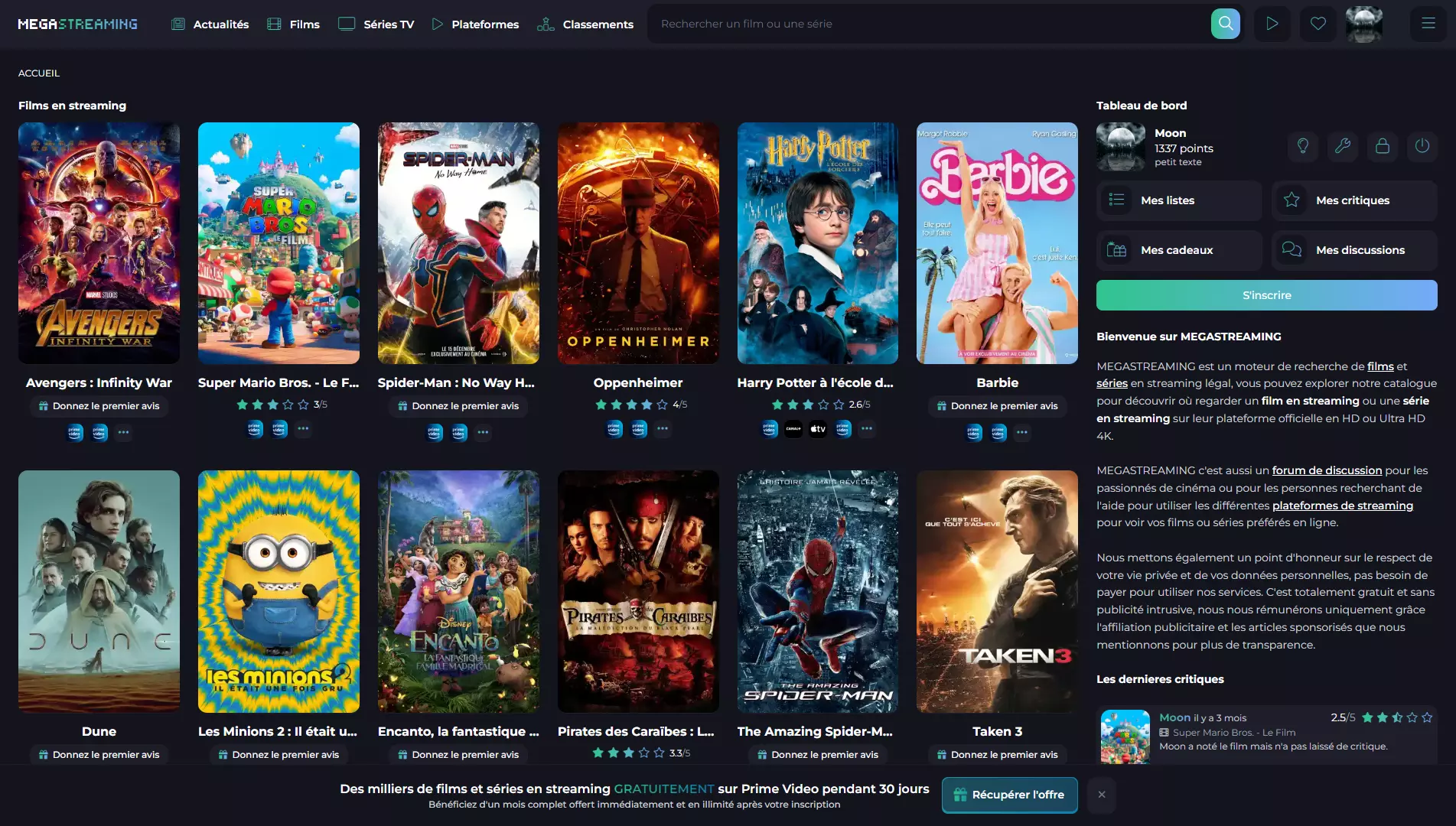Click Donnez le premier avis under Avengers
This screenshot has height=826, width=1456.
pyautogui.click(x=99, y=406)
